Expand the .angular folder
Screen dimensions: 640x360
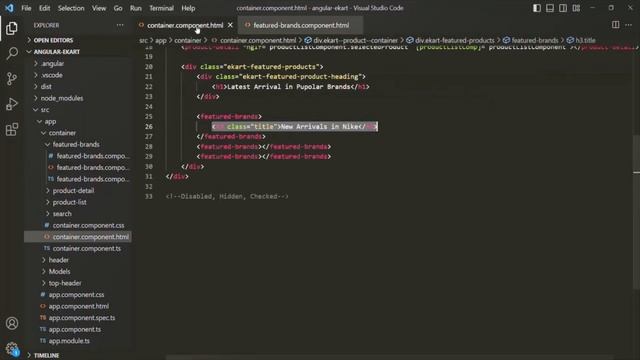coord(52,64)
